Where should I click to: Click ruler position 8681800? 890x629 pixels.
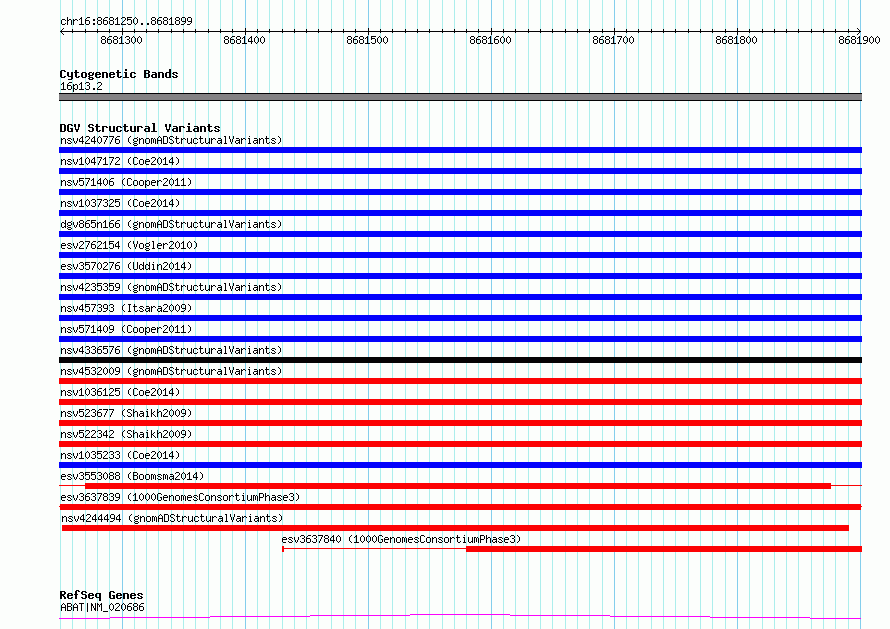736,40
